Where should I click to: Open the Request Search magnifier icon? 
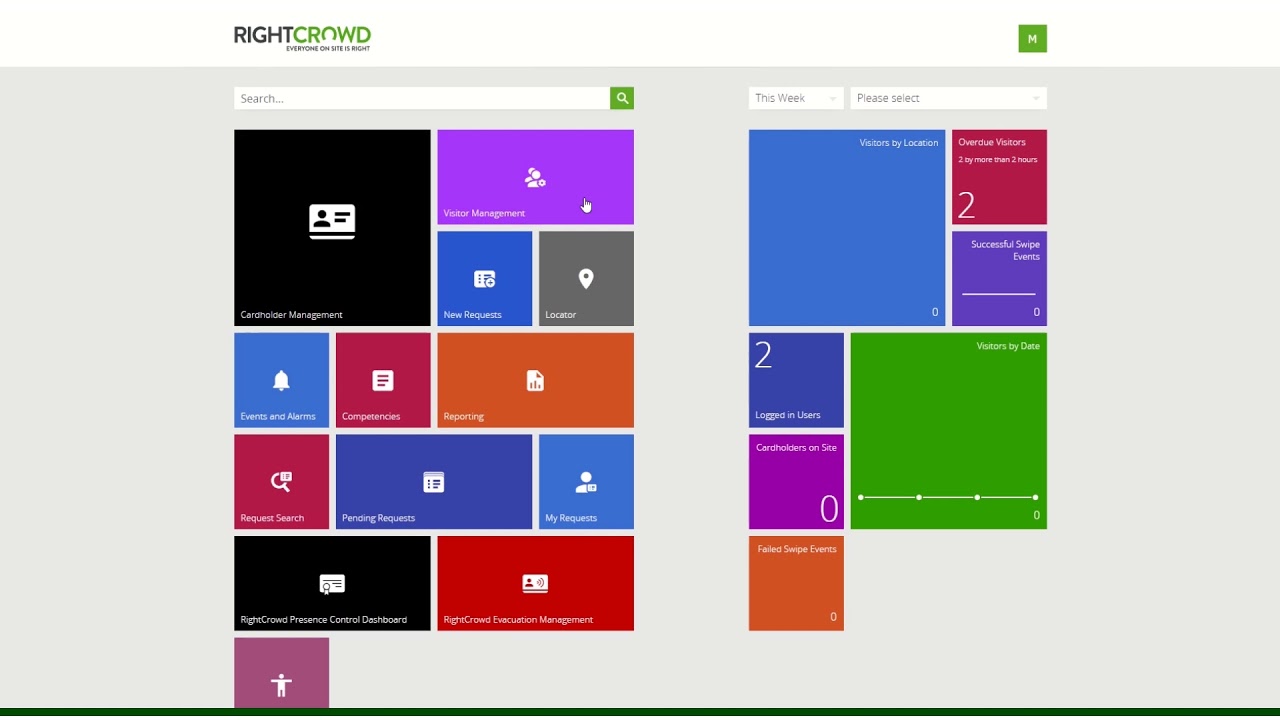[281, 482]
